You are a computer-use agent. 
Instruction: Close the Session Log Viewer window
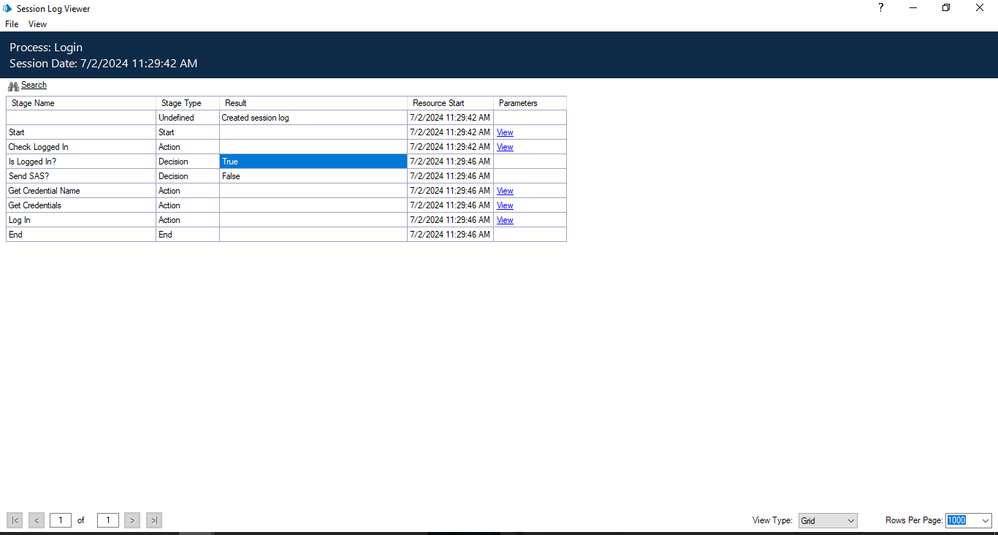(x=980, y=8)
